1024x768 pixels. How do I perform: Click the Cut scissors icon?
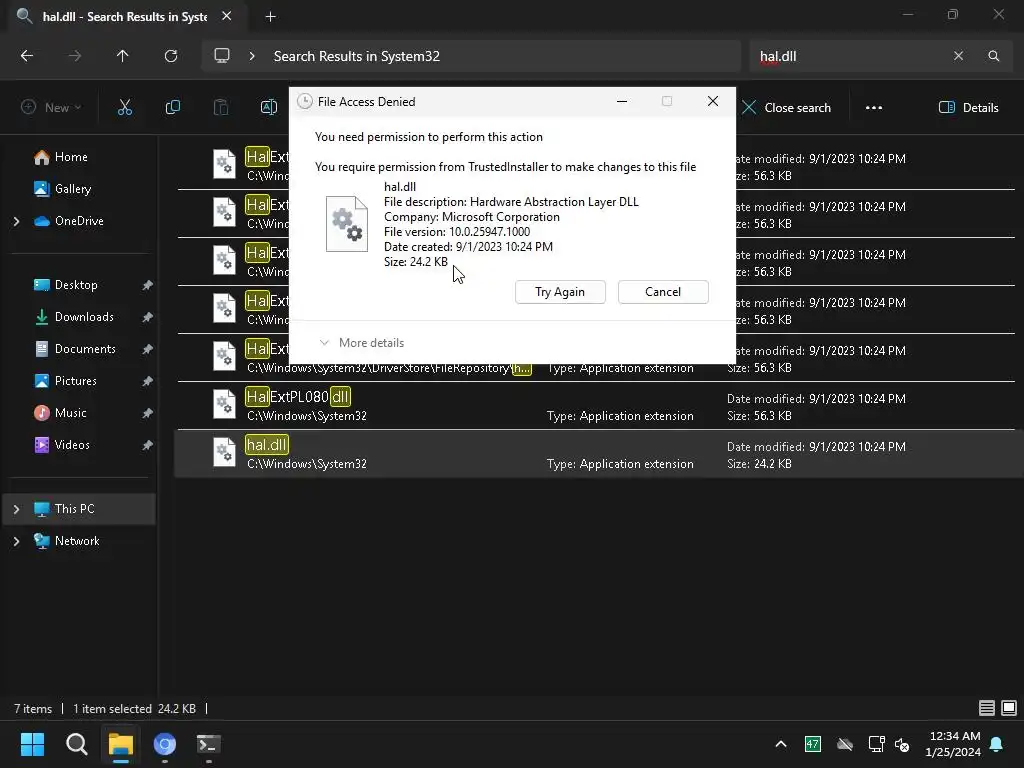[x=125, y=108]
